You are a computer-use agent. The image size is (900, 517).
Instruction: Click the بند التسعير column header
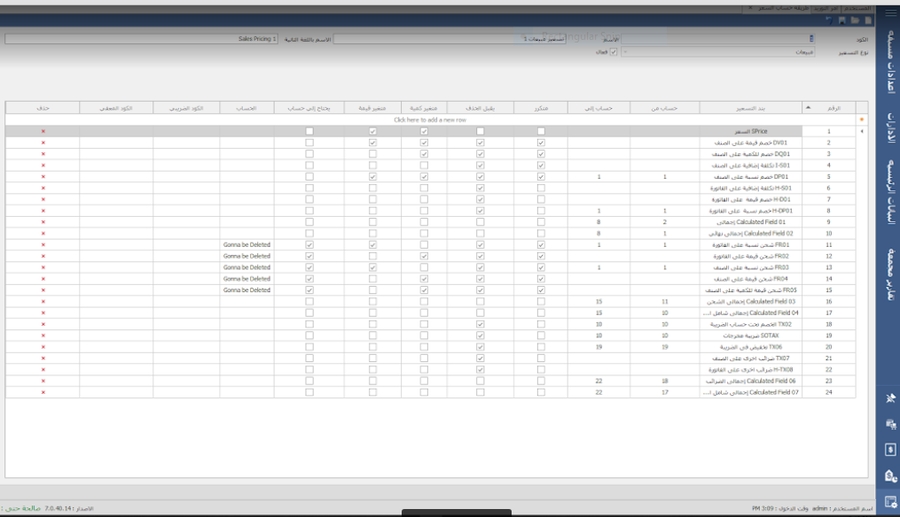point(748,107)
